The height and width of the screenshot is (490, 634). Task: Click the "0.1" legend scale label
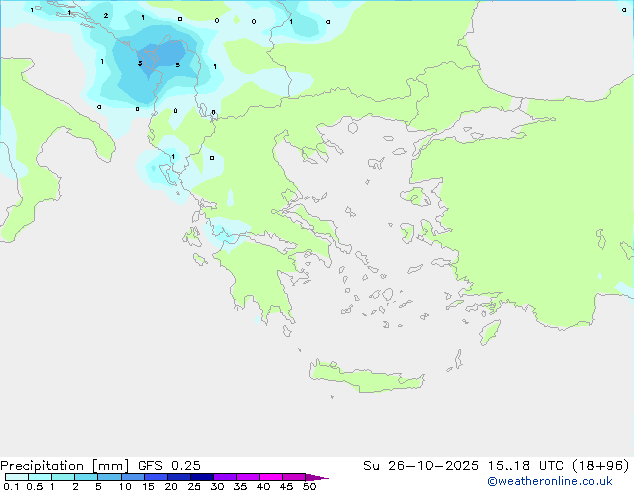(11, 486)
